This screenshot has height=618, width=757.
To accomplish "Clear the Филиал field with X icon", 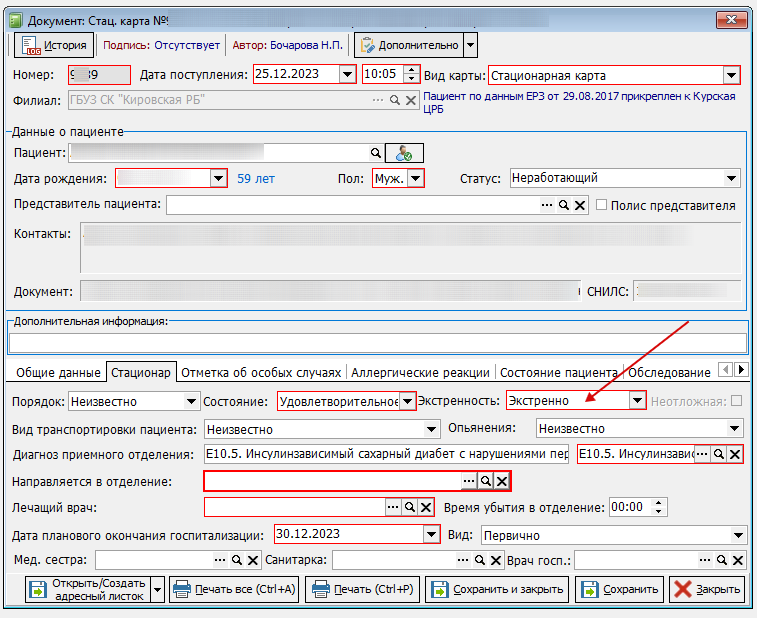I will 411,100.
